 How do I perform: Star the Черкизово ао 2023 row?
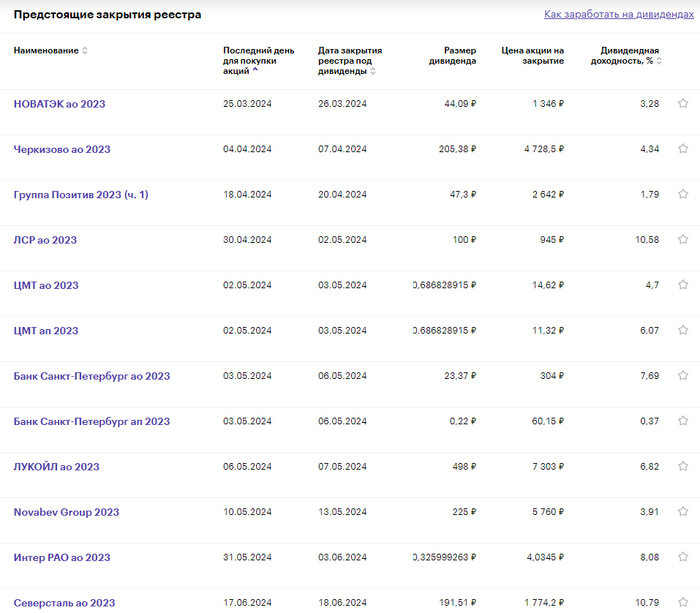[x=683, y=149]
